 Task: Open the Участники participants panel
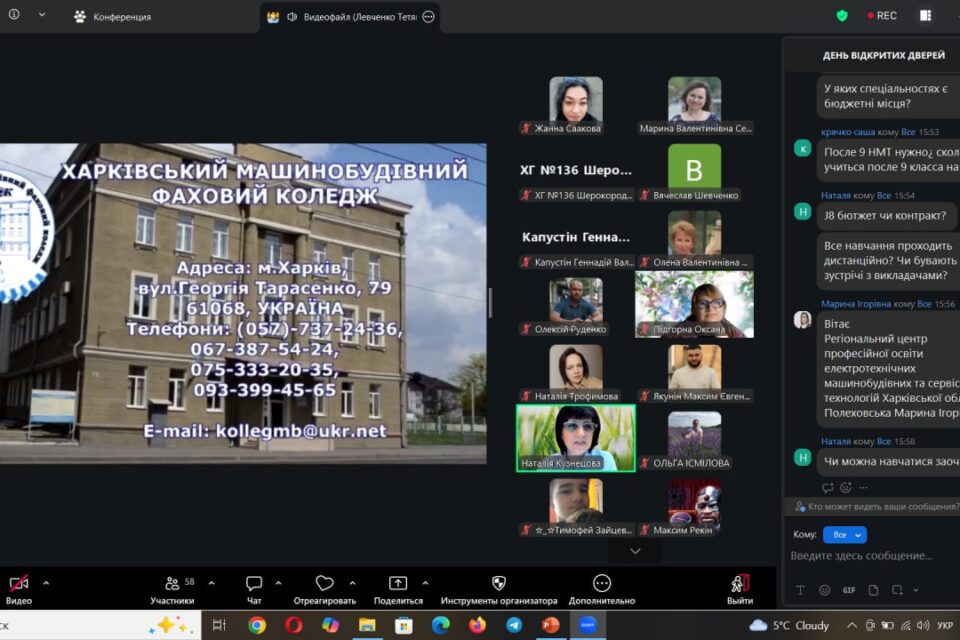tap(173, 590)
